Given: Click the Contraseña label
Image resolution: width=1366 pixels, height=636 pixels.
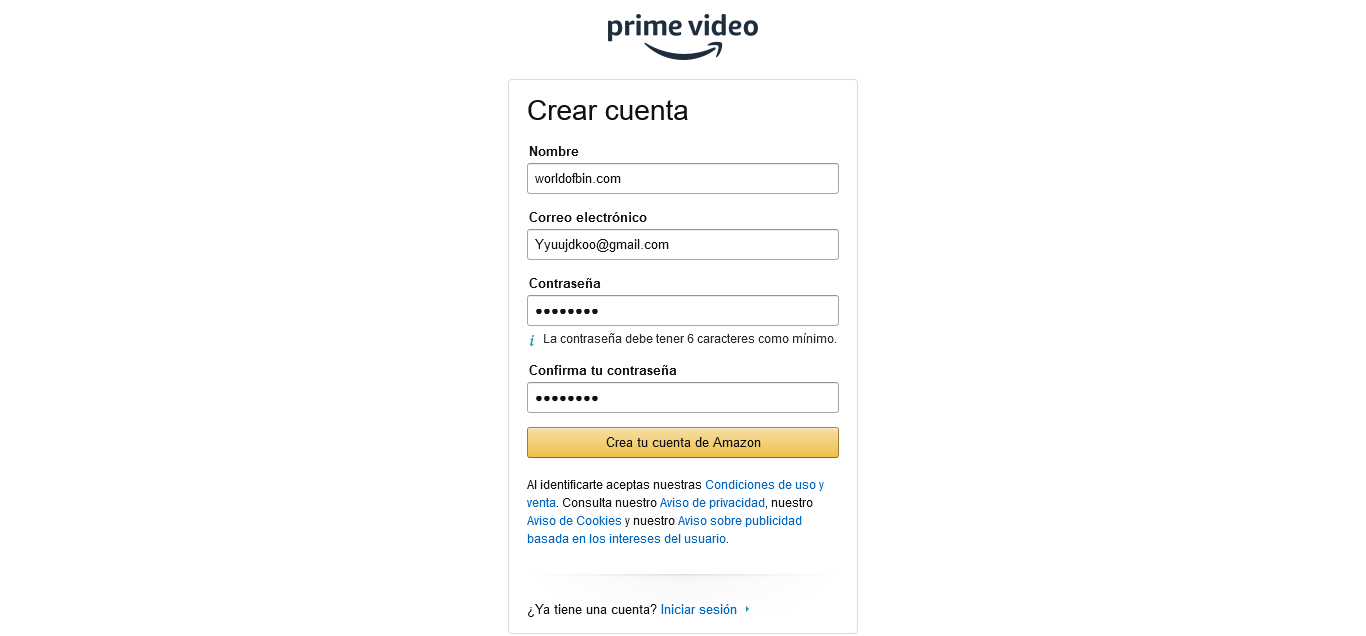Looking at the screenshot, I should pyautogui.click(x=565, y=284).
